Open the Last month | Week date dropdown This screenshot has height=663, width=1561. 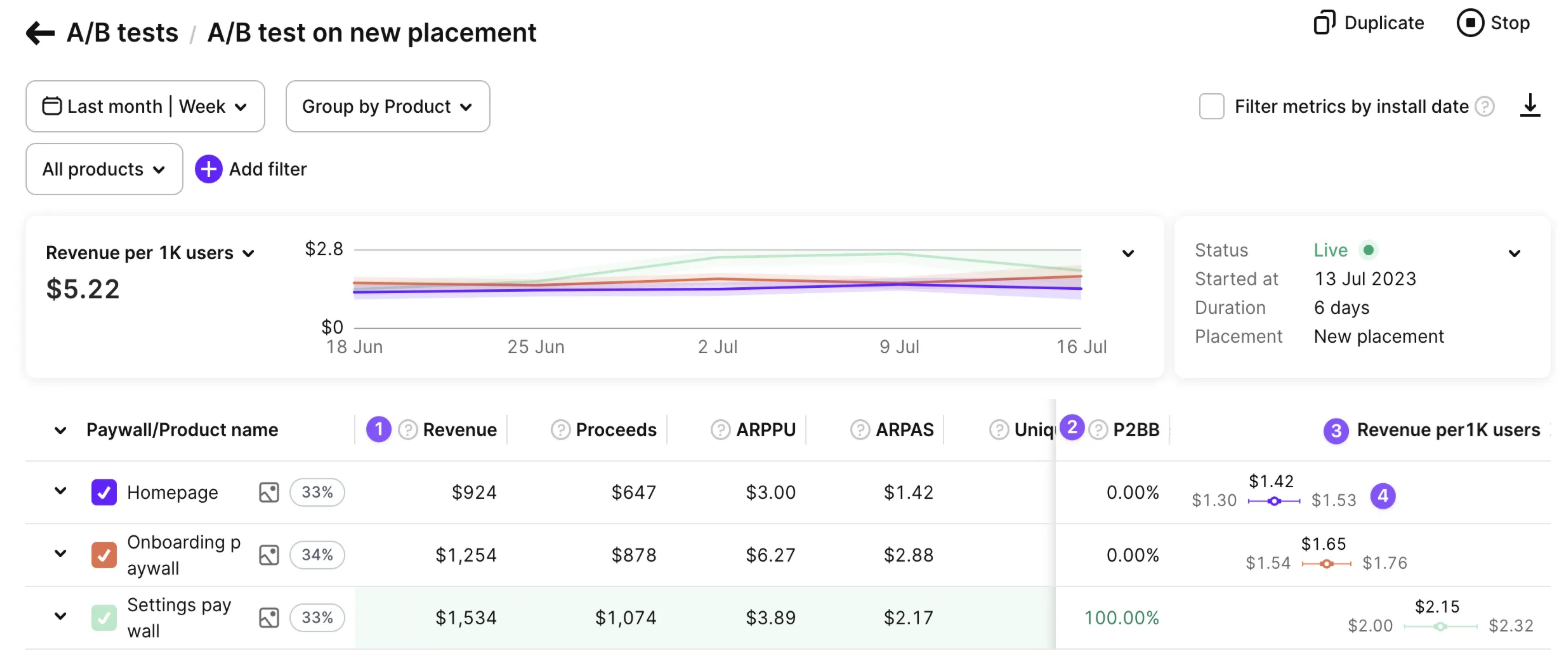(145, 106)
